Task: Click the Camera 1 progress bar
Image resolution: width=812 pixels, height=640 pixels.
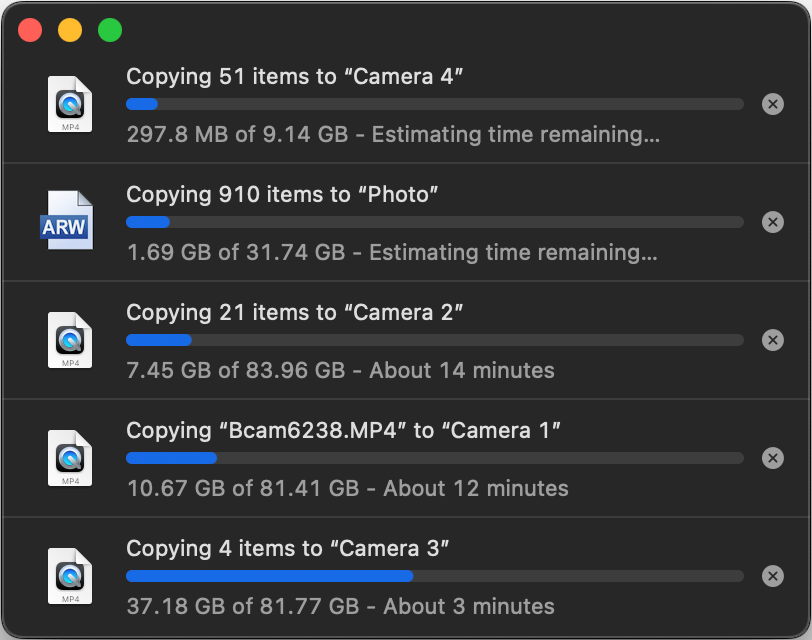Action: tap(435, 458)
